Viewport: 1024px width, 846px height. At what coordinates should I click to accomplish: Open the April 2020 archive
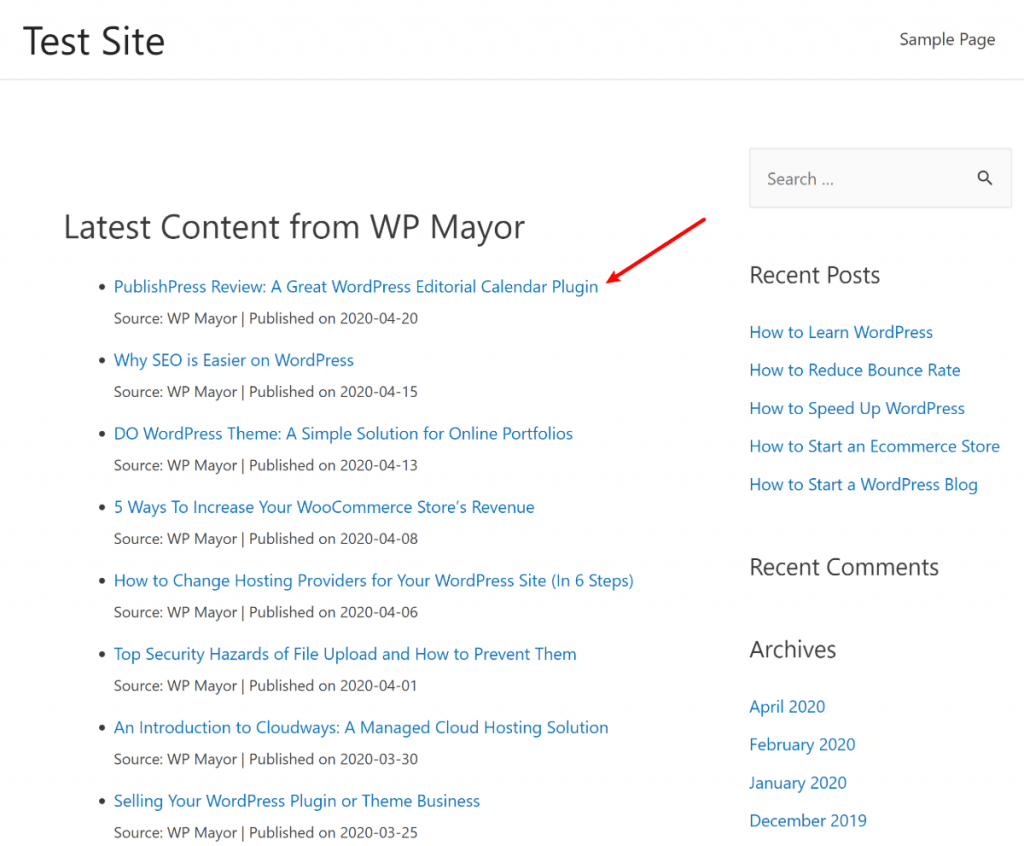tap(787, 706)
